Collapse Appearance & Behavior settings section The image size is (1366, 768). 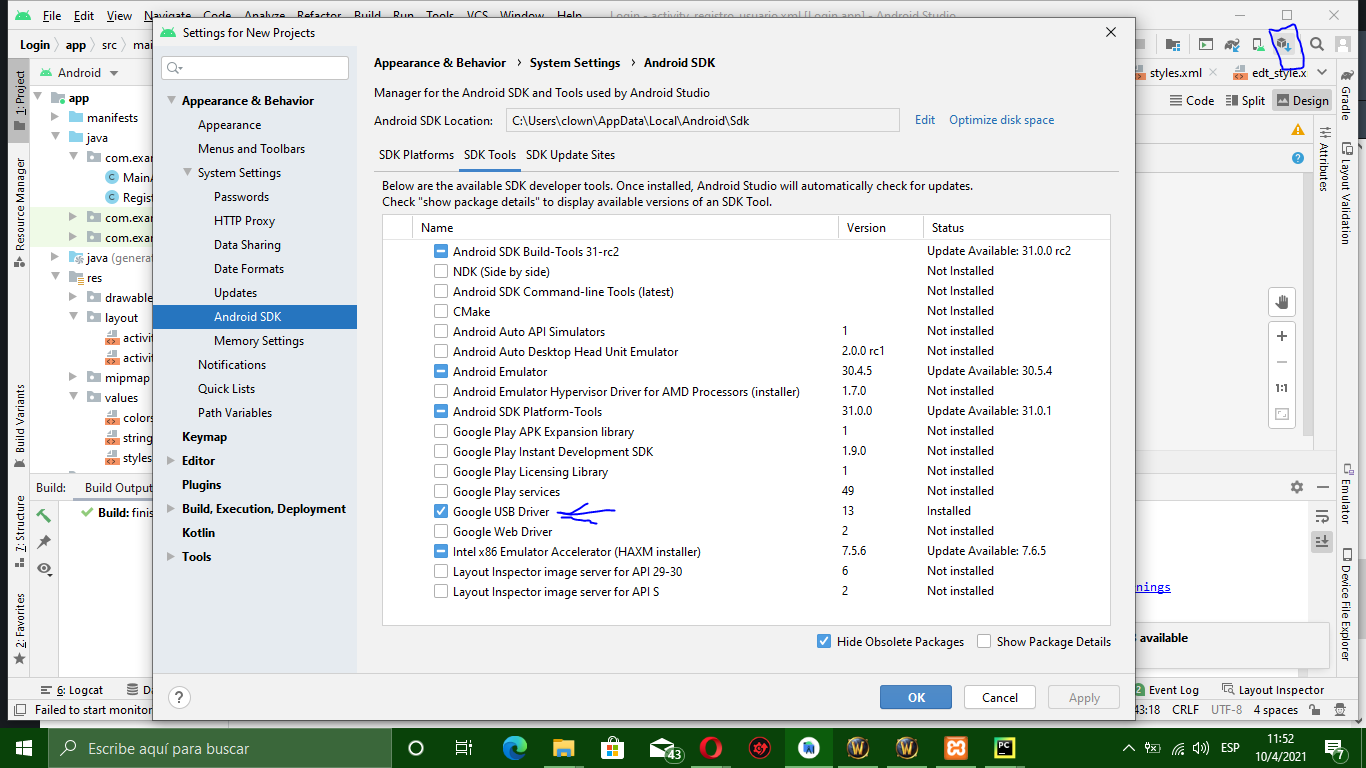171,101
